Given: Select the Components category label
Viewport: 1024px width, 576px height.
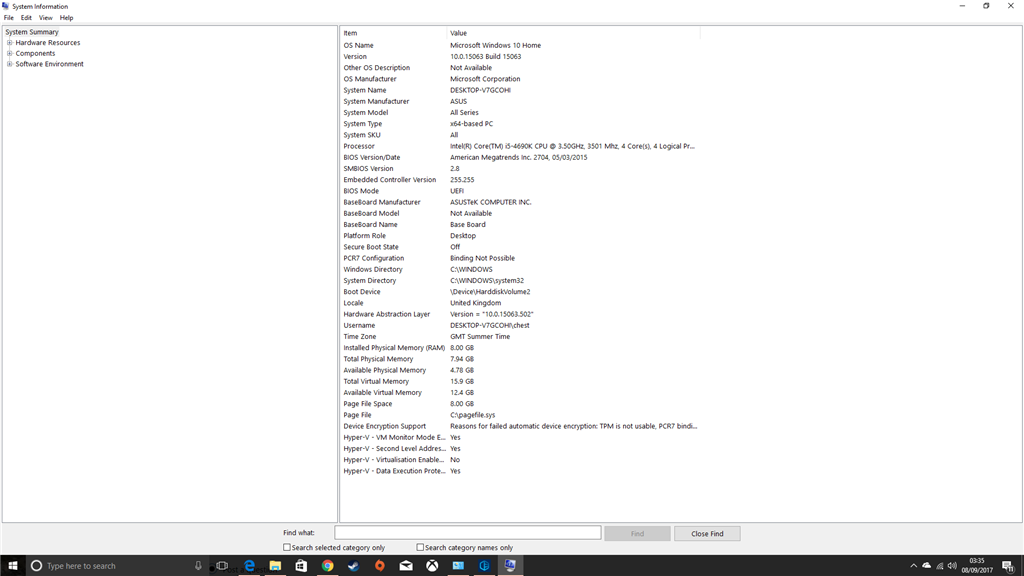Looking at the screenshot, I should (35, 54).
